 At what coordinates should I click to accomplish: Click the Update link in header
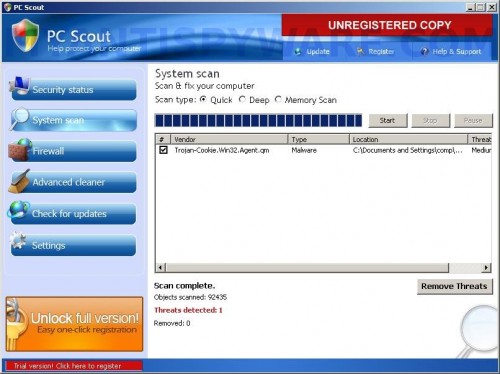click(318, 51)
